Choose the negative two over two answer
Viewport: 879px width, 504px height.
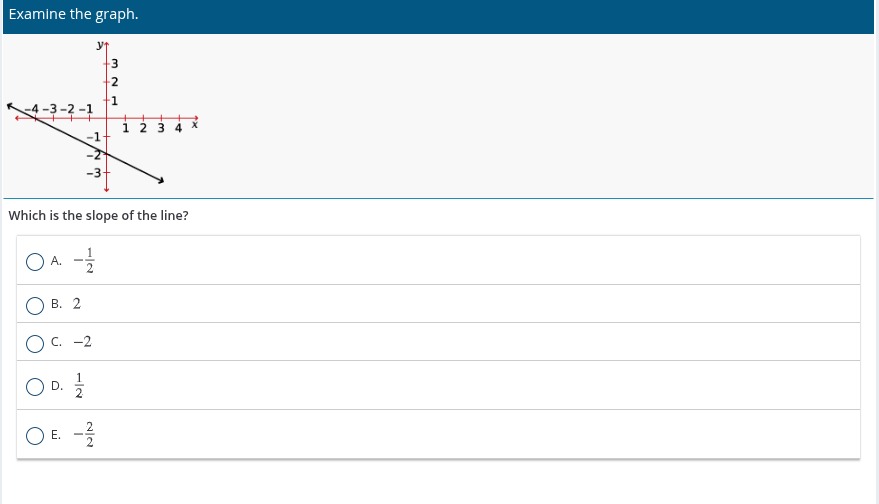[84, 434]
